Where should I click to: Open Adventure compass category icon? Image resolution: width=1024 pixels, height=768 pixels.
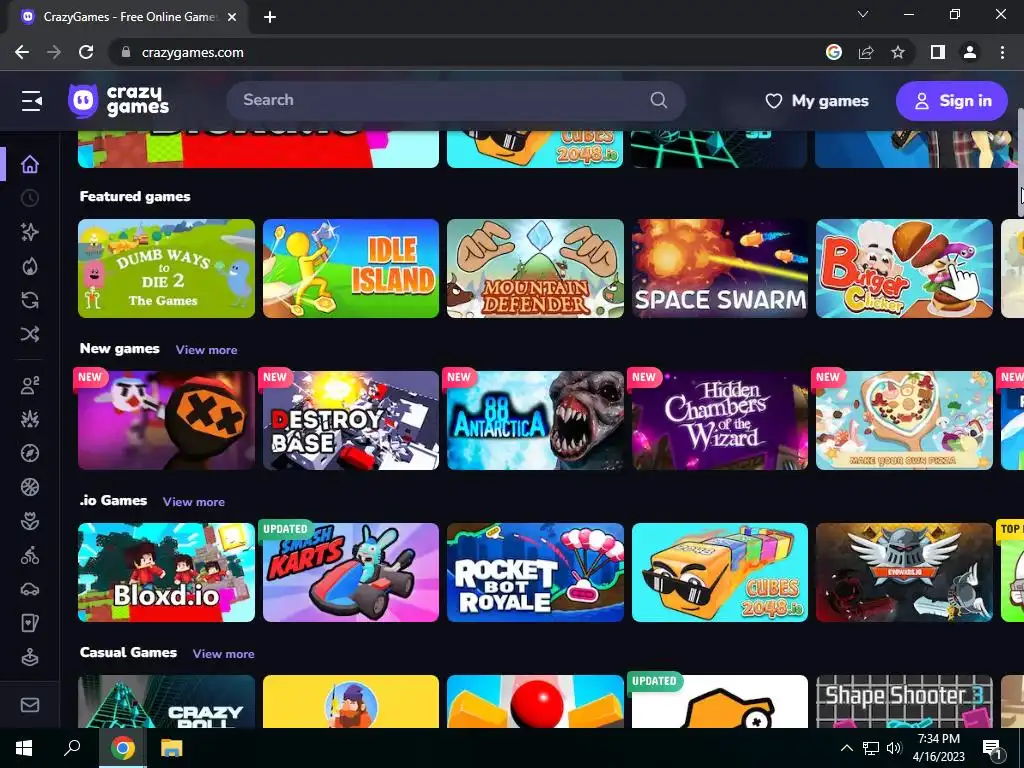click(x=30, y=453)
